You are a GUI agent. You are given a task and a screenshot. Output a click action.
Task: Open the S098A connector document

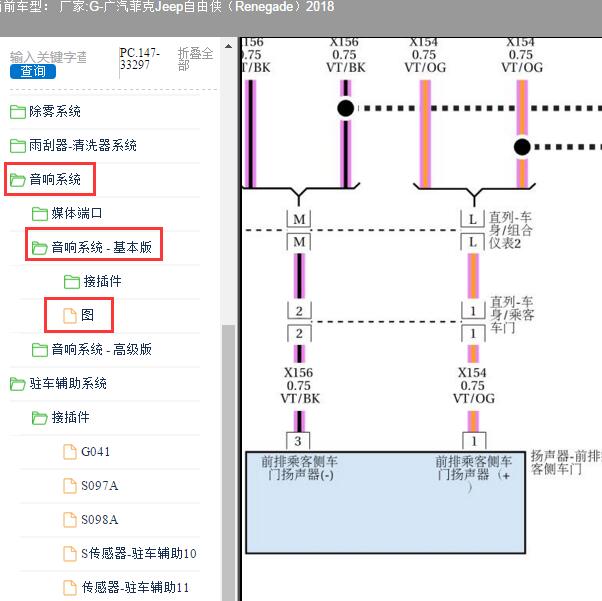tap(99, 520)
